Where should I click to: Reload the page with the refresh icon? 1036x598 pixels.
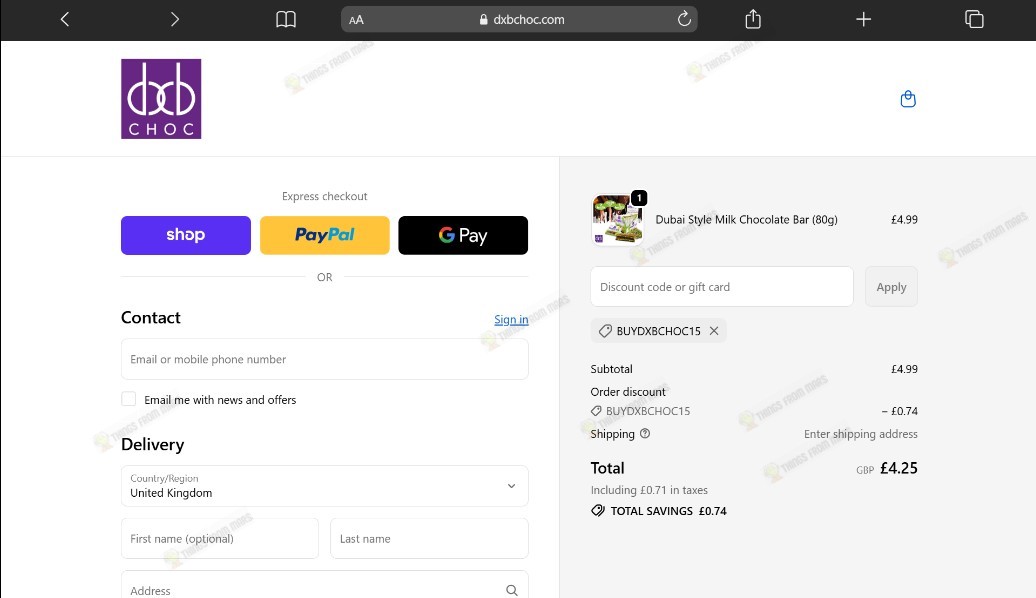[684, 19]
